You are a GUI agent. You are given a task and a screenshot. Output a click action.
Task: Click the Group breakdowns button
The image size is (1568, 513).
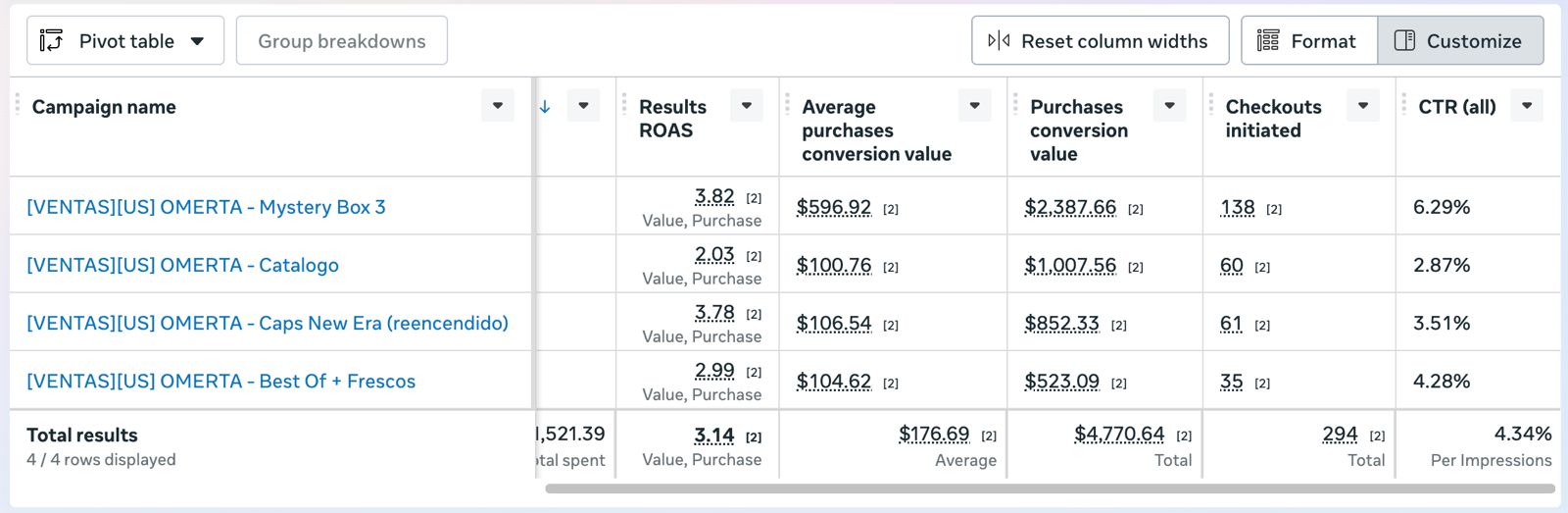(342, 41)
